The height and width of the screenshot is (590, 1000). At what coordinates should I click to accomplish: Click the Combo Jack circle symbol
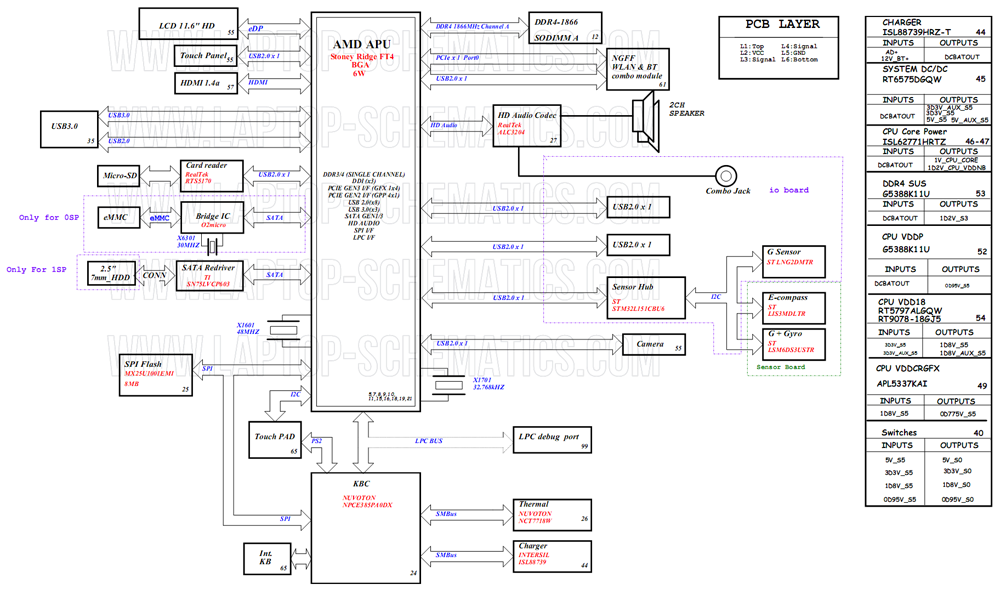pyautogui.click(x=726, y=175)
